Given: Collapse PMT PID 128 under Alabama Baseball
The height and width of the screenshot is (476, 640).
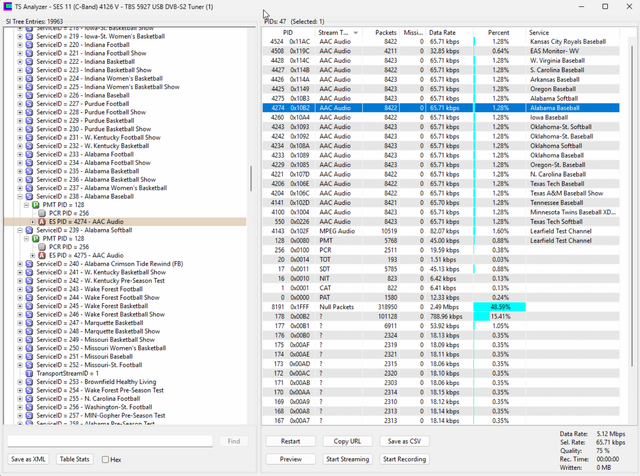Looking at the screenshot, I should (27, 205).
